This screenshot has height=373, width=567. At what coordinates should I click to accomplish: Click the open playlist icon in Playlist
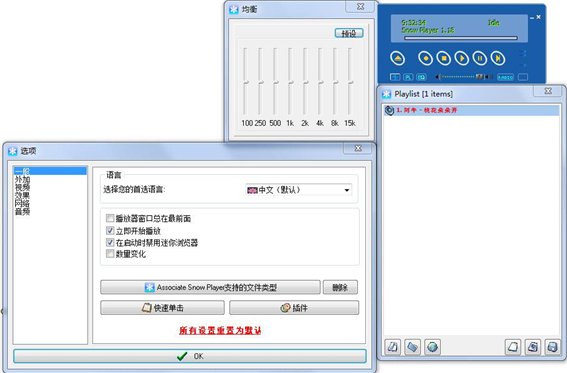point(533,347)
